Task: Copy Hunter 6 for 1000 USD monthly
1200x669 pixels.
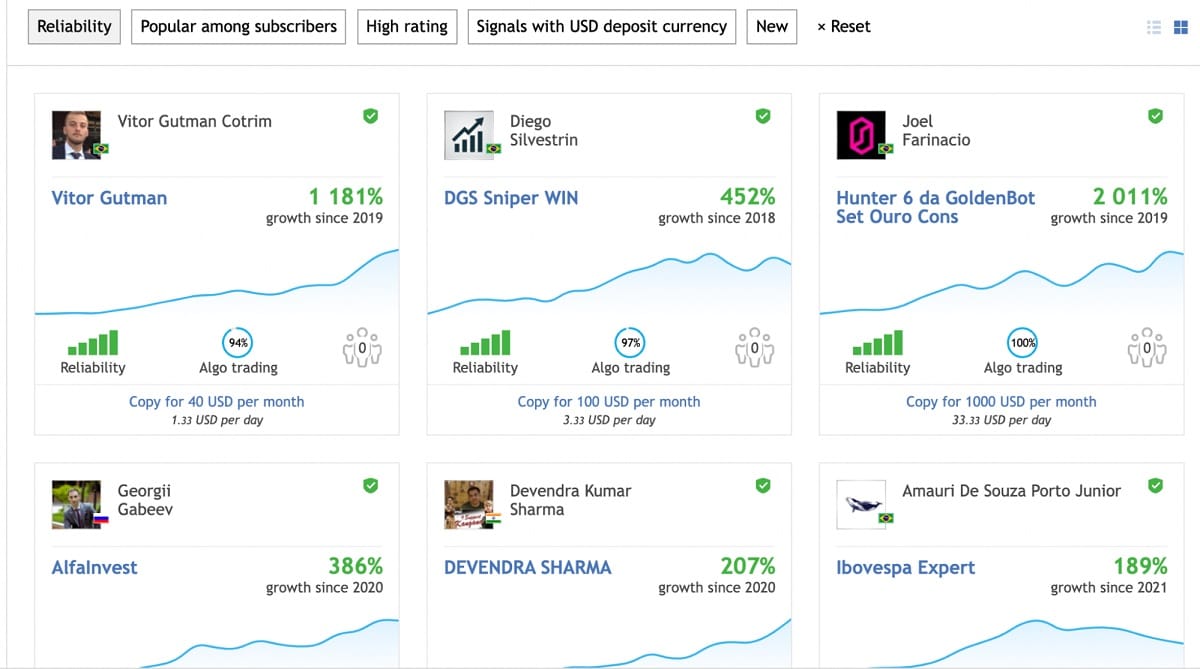Action: pos(1001,402)
